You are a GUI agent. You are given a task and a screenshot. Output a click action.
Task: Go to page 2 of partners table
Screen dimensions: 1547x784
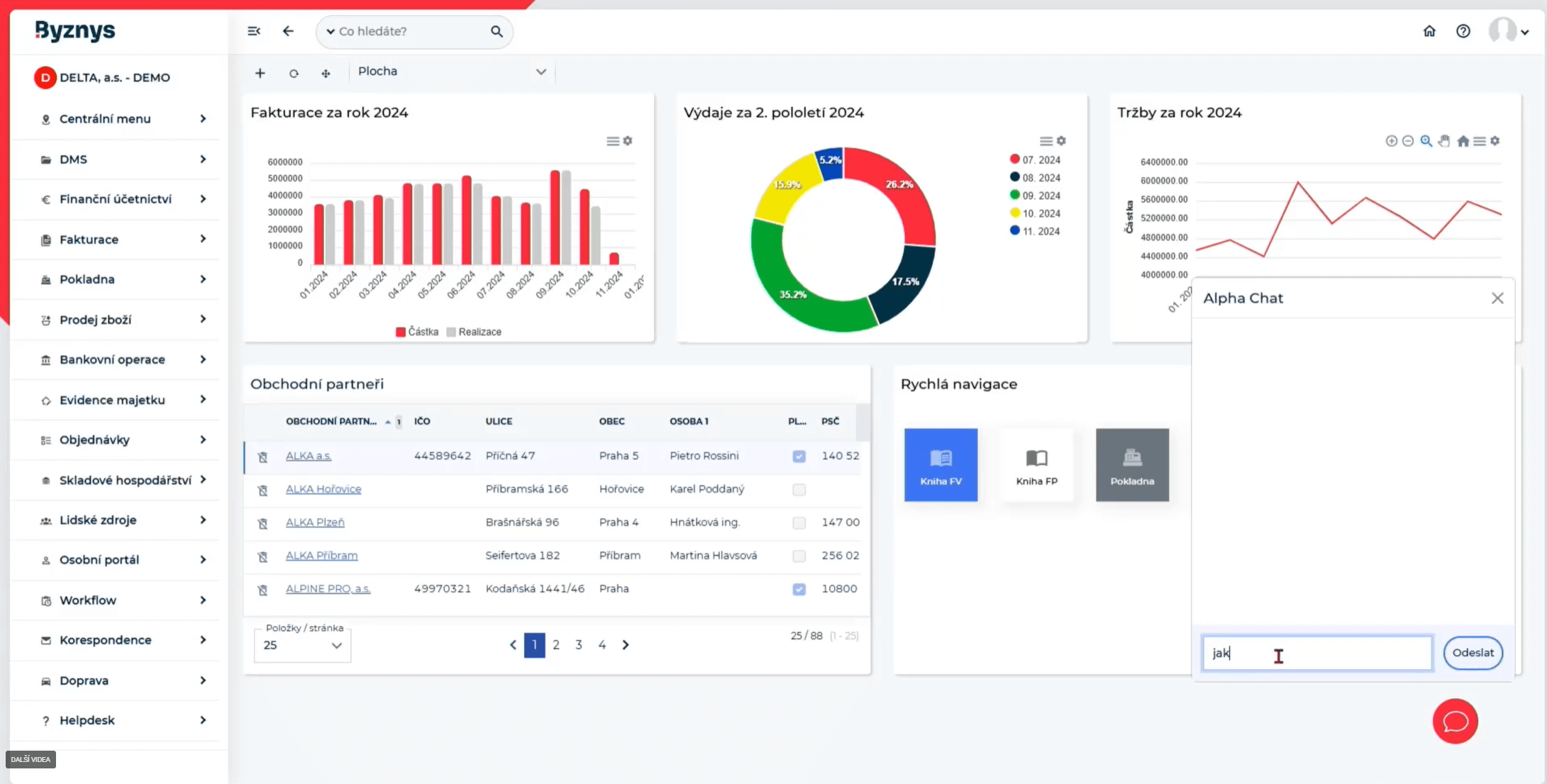pos(556,645)
